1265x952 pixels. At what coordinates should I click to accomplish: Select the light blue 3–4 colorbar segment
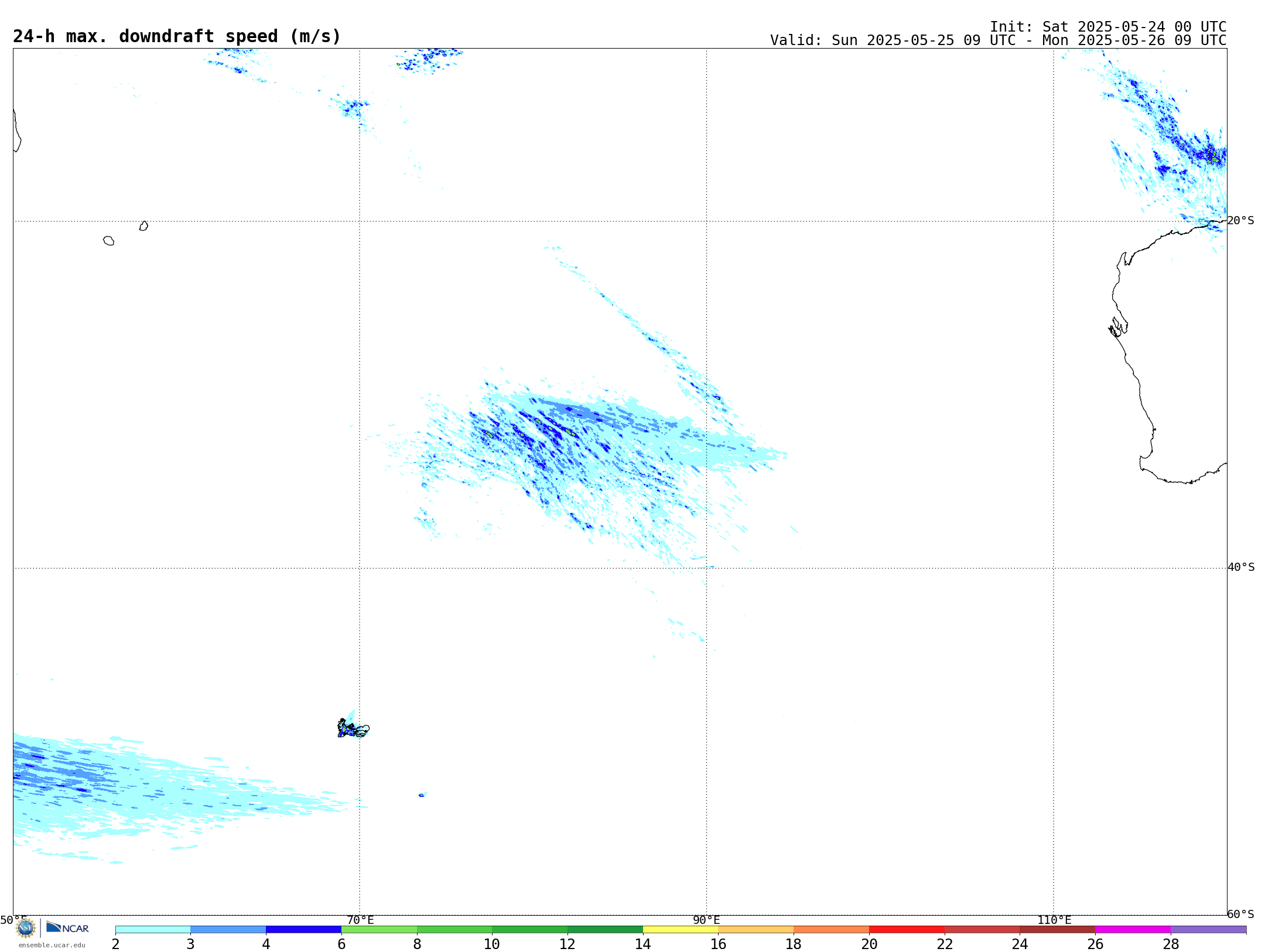228,930
